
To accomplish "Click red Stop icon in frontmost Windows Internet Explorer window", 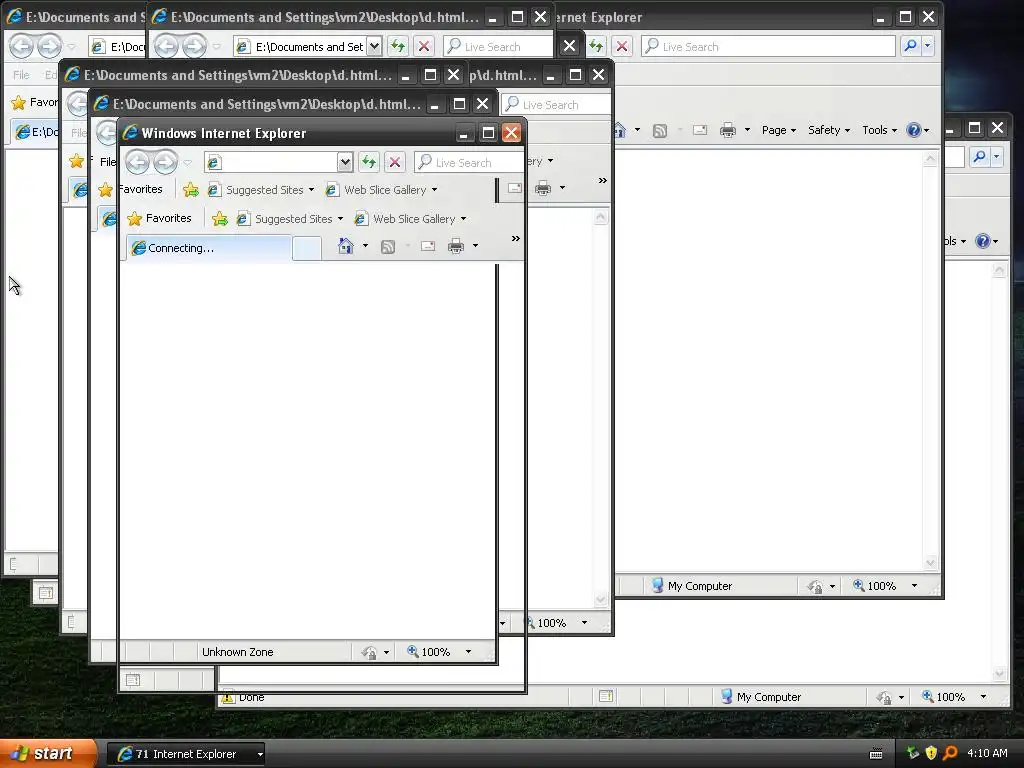I will tap(394, 162).
